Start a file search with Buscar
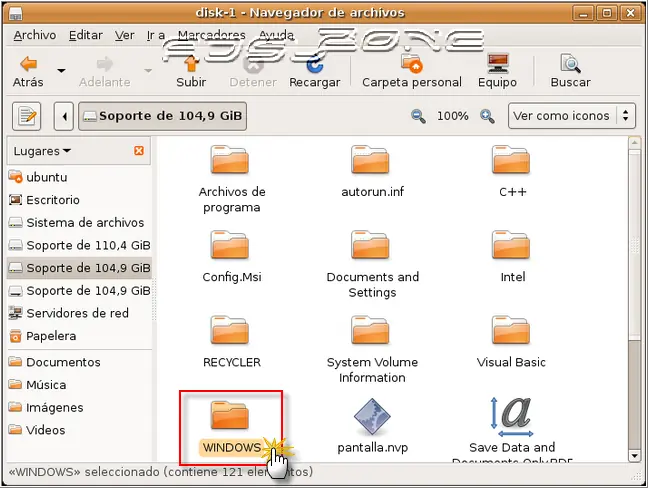Screen dimensions: 648x488 pyautogui.click(x=570, y=71)
